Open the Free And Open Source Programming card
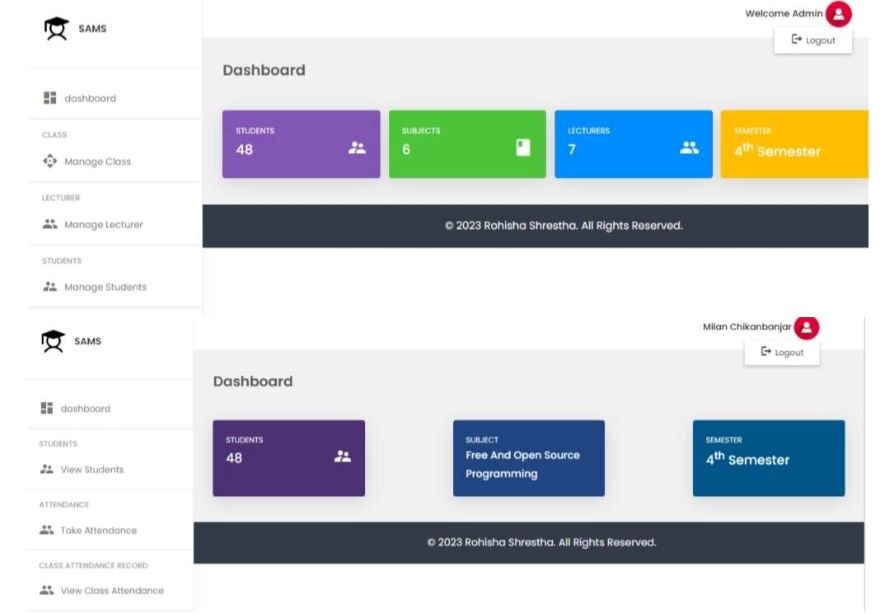The image size is (890, 614). (528, 458)
